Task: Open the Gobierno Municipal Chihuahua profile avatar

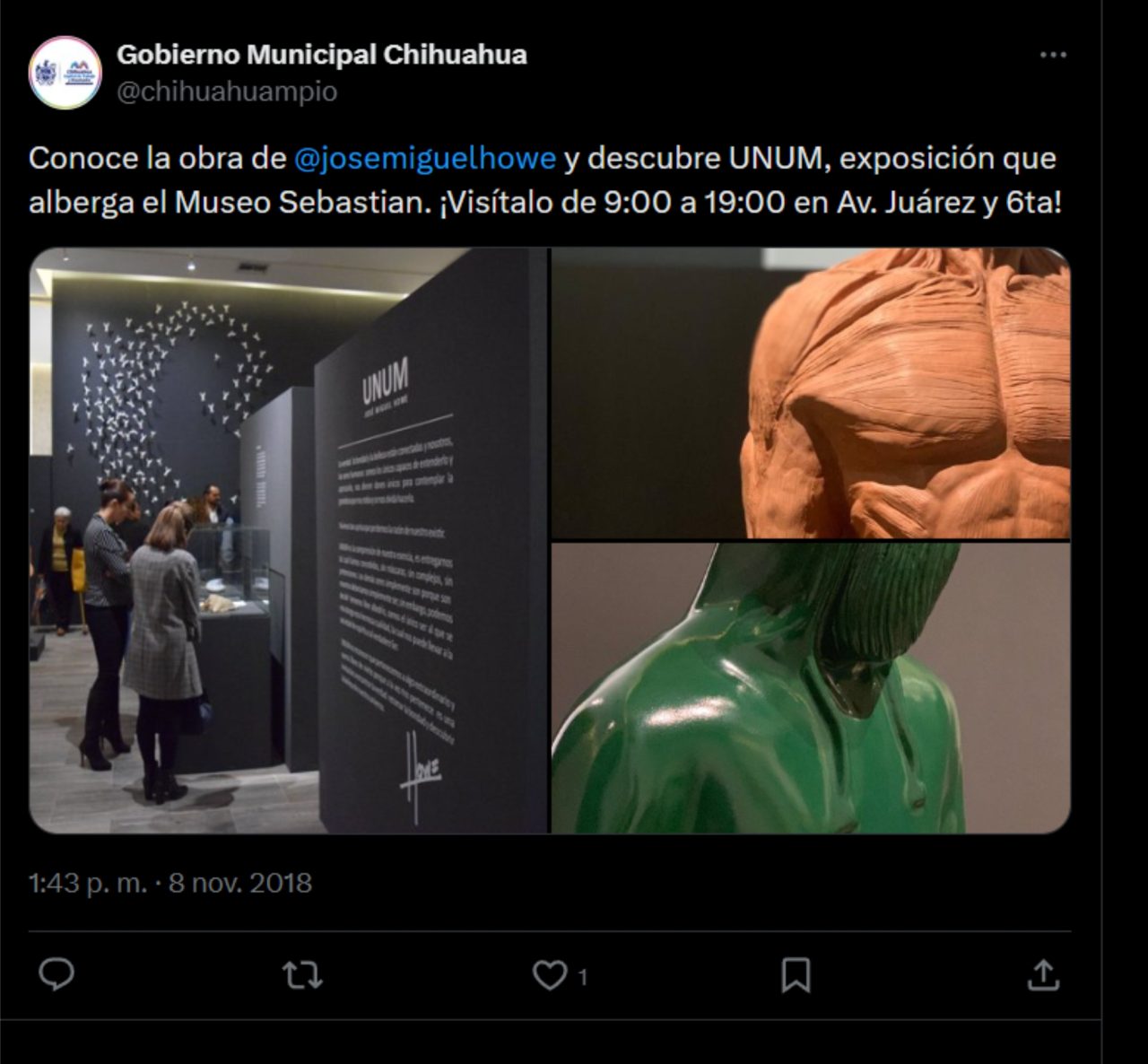Action: (x=65, y=73)
